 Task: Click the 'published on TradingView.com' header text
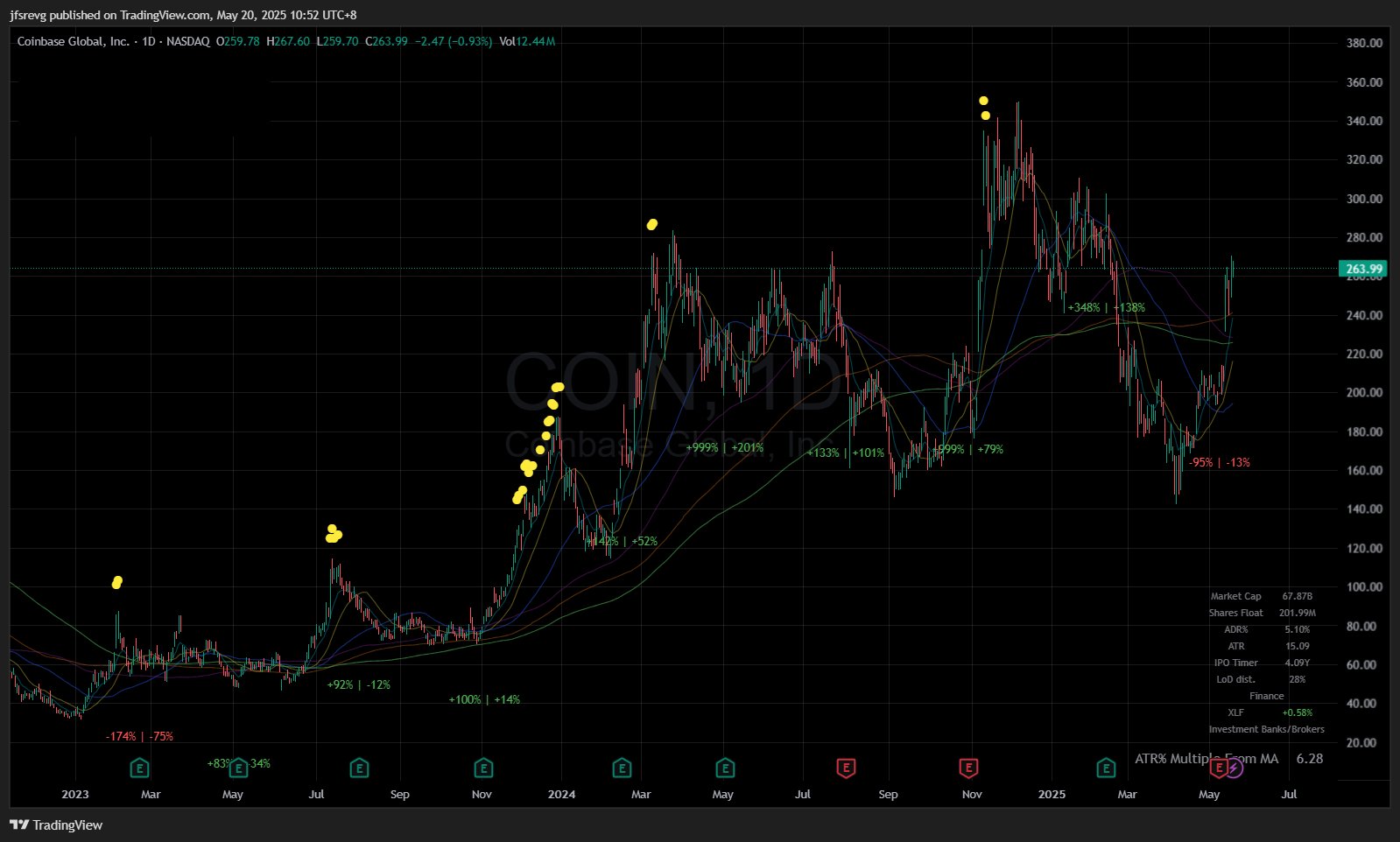pyautogui.click(x=130, y=15)
